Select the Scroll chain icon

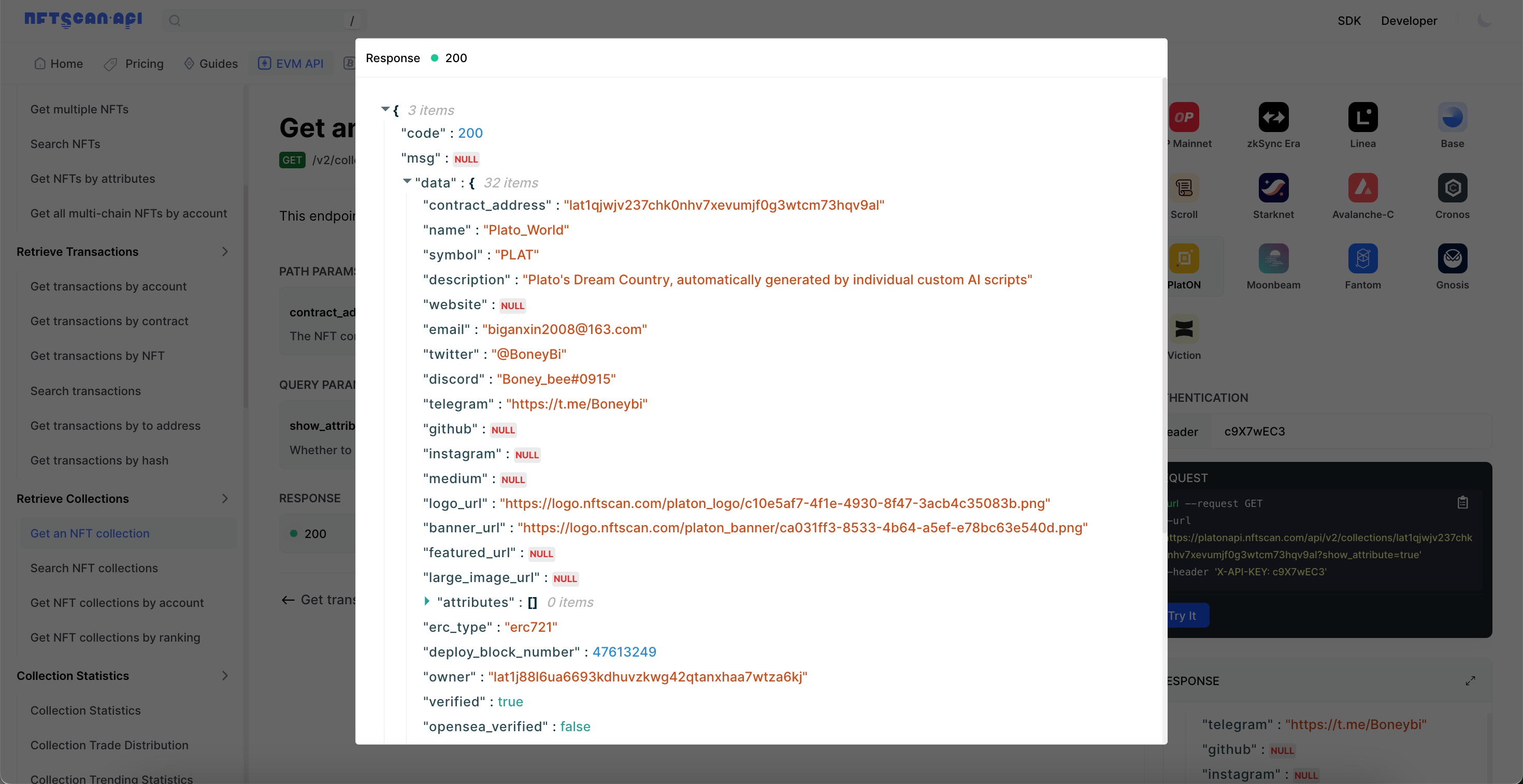pyautogui.click(x=1185, y=188)
